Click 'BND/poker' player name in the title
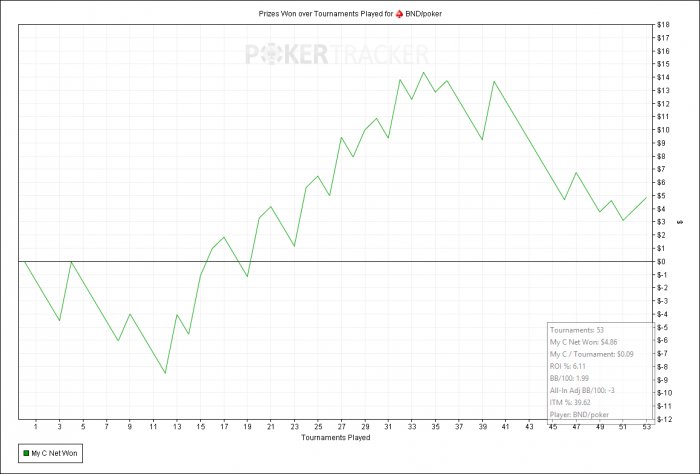Viewport: 700px width, 474px height. pyautogui.click(x=423, y=14)
